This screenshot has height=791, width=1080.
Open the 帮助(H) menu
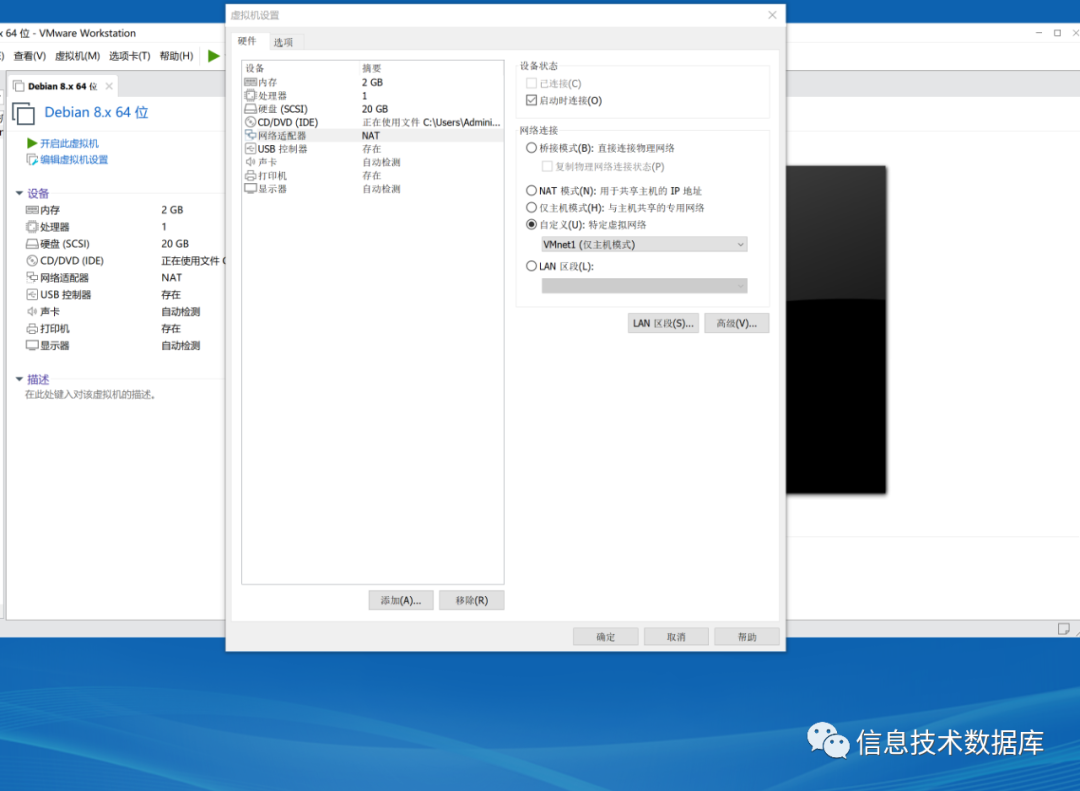tap(176, 56)
